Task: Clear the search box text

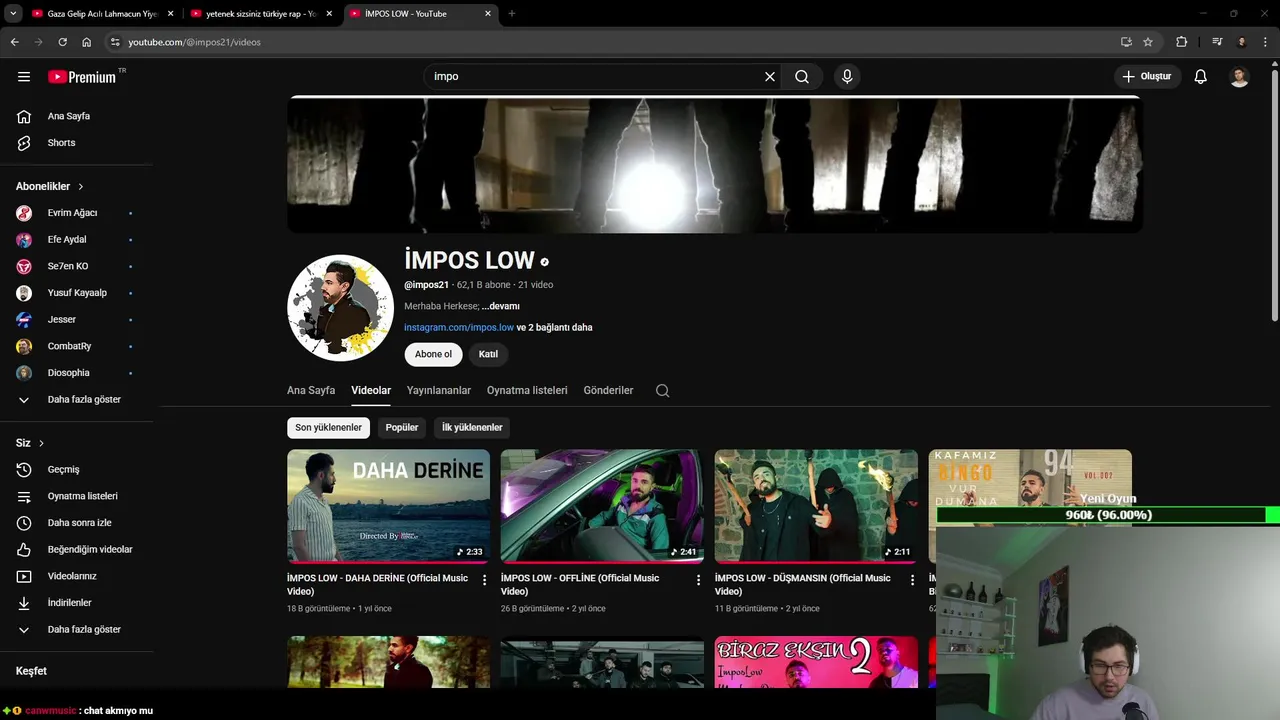Action: 770,76
